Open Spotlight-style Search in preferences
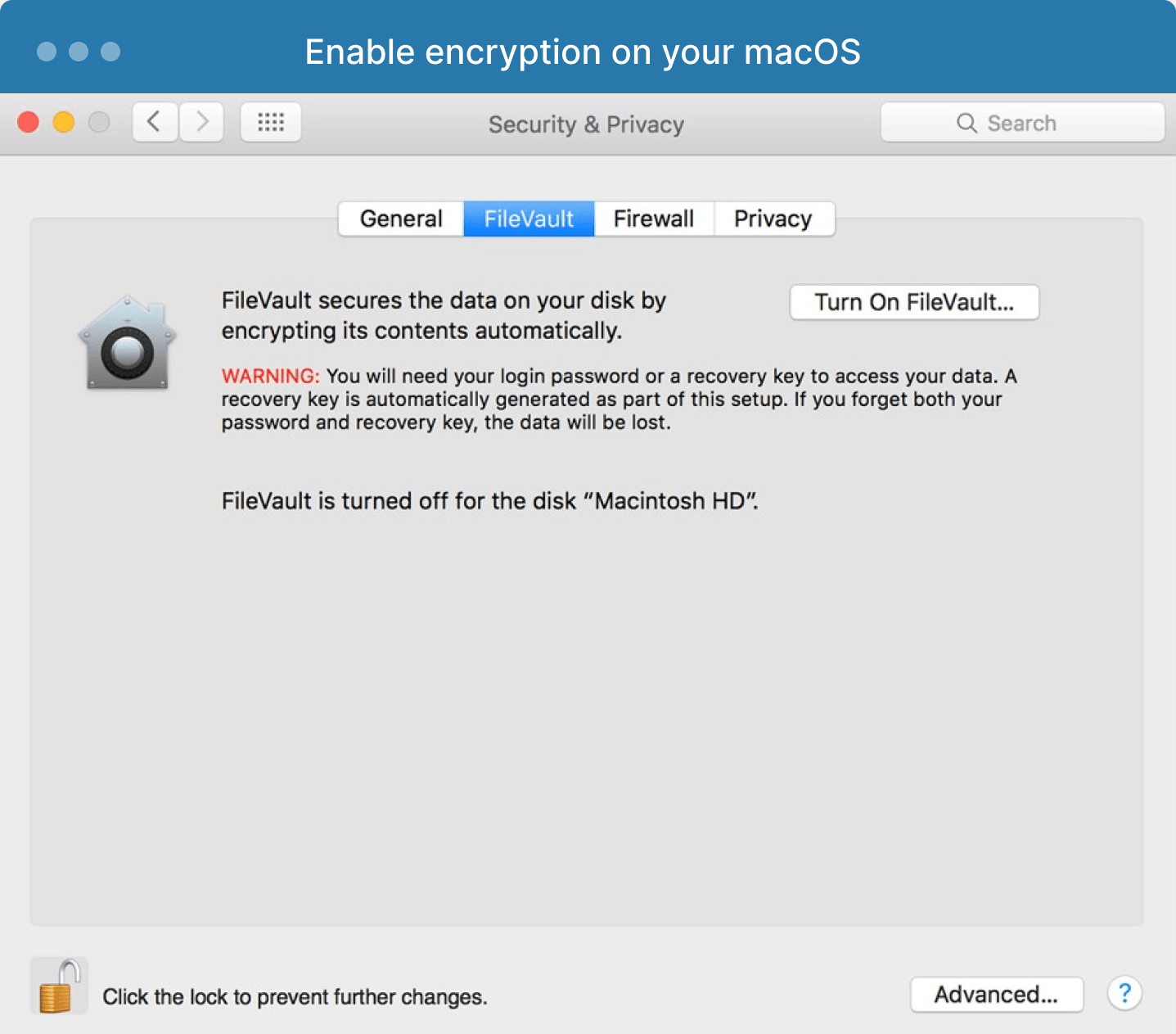 point(1022,123)
